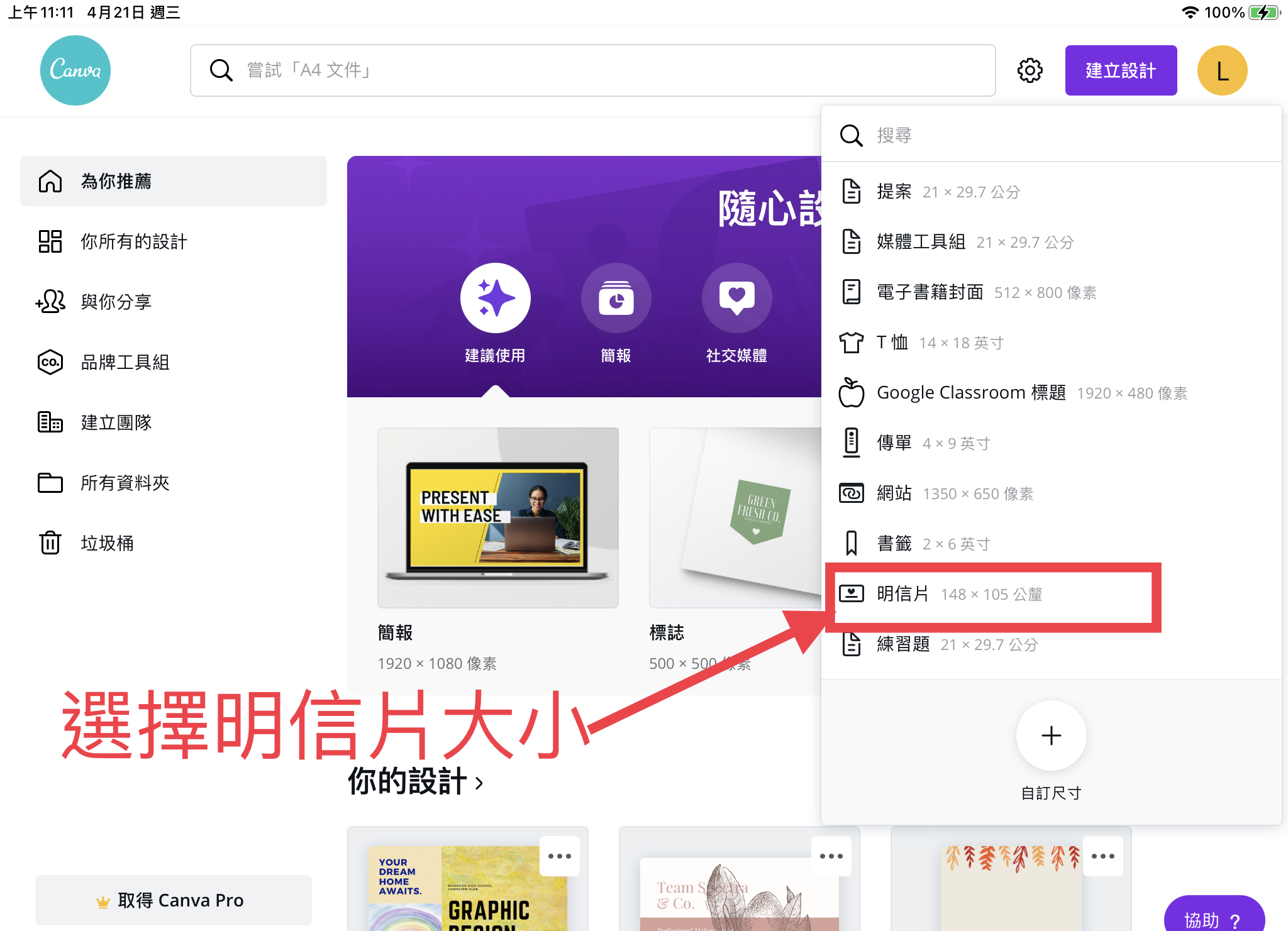1288x931 pixels.
Task: Choose 明信片 148 × 105 公釐 option
Action: click(x=959, y=594)
